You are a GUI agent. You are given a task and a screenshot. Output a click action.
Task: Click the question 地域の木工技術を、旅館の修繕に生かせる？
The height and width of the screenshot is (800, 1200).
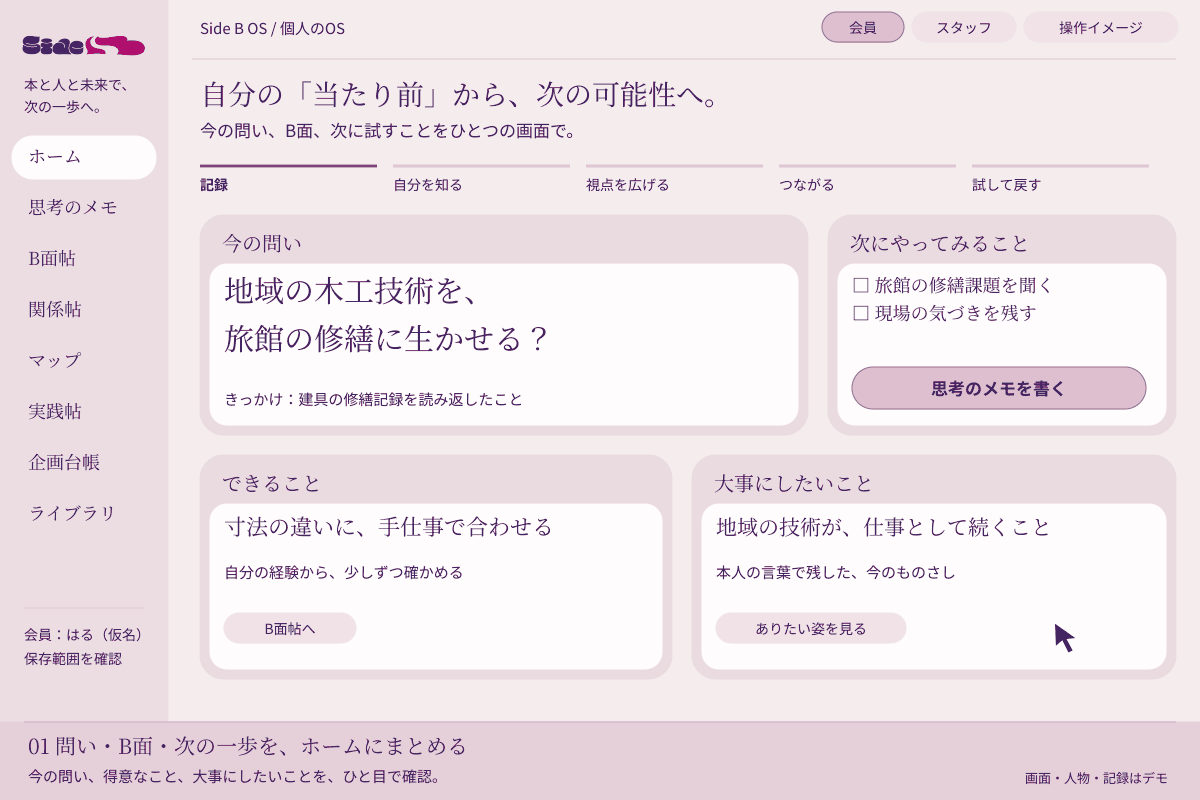click(x=387, y=315)
